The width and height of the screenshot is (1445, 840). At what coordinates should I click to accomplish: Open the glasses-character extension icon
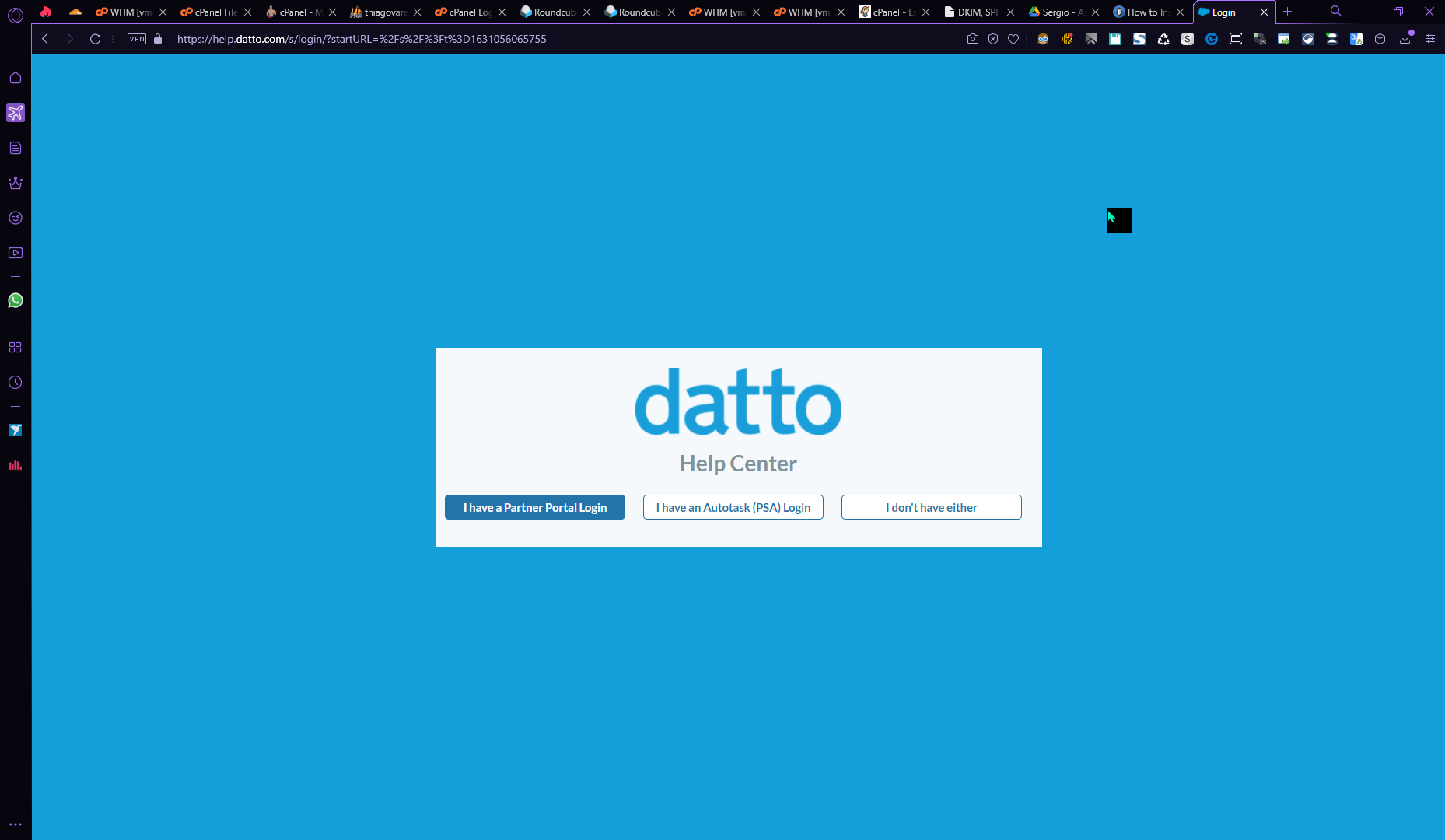click(1043, 39)
